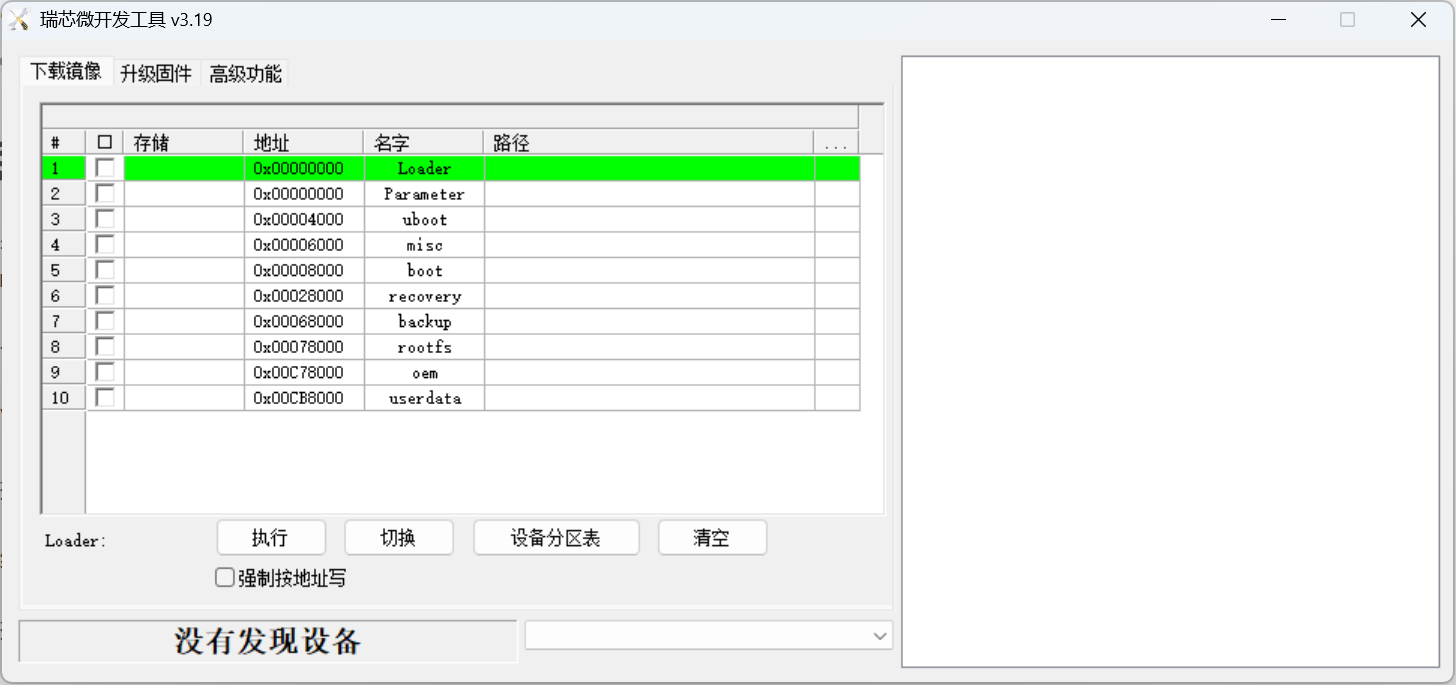Select the uboot name cell
The image size is (1456, 685).
click(x=424, y=220)
